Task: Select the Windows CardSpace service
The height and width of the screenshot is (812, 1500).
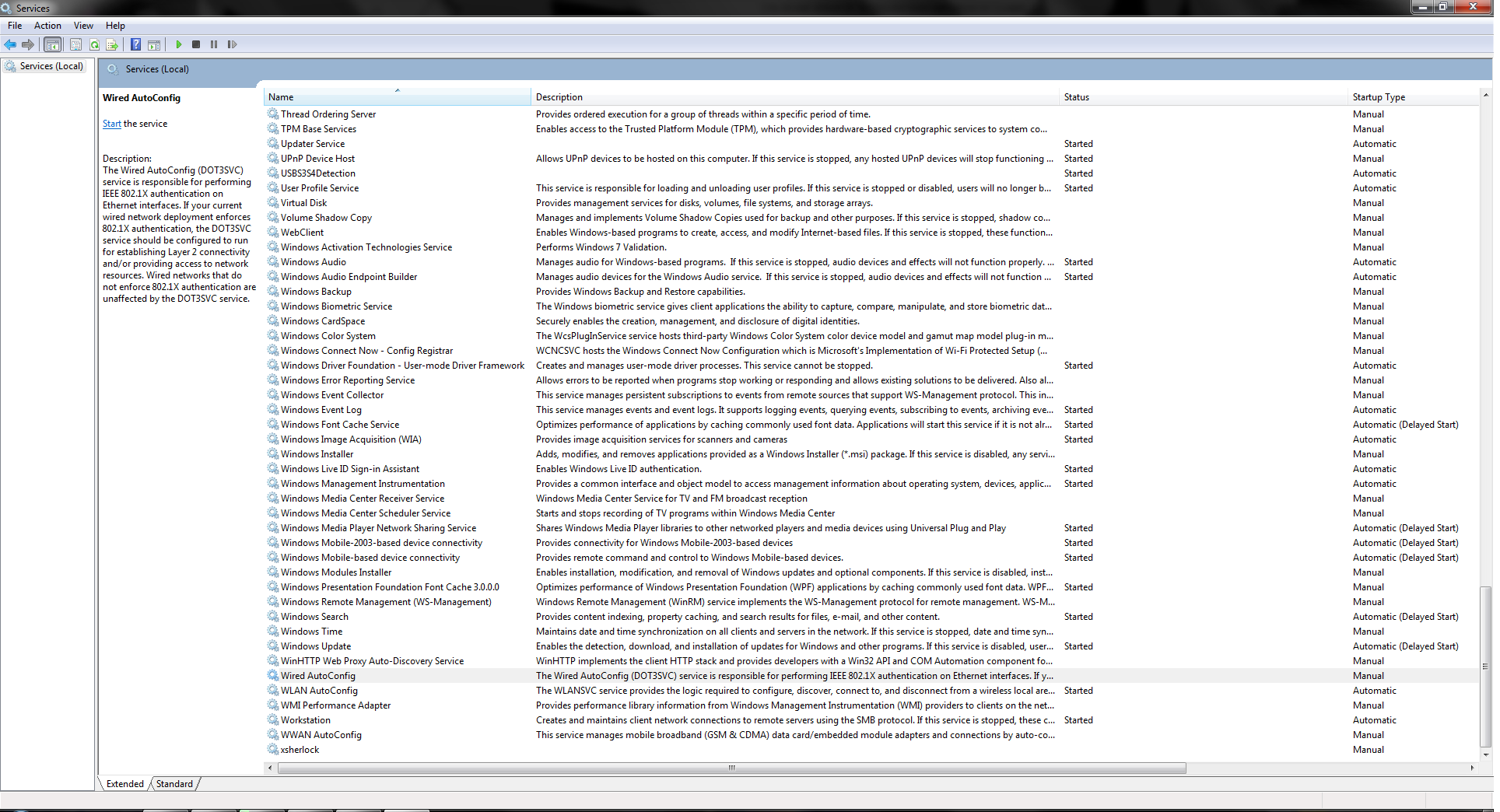Action: pyautogui.click(x=871, y=321)
